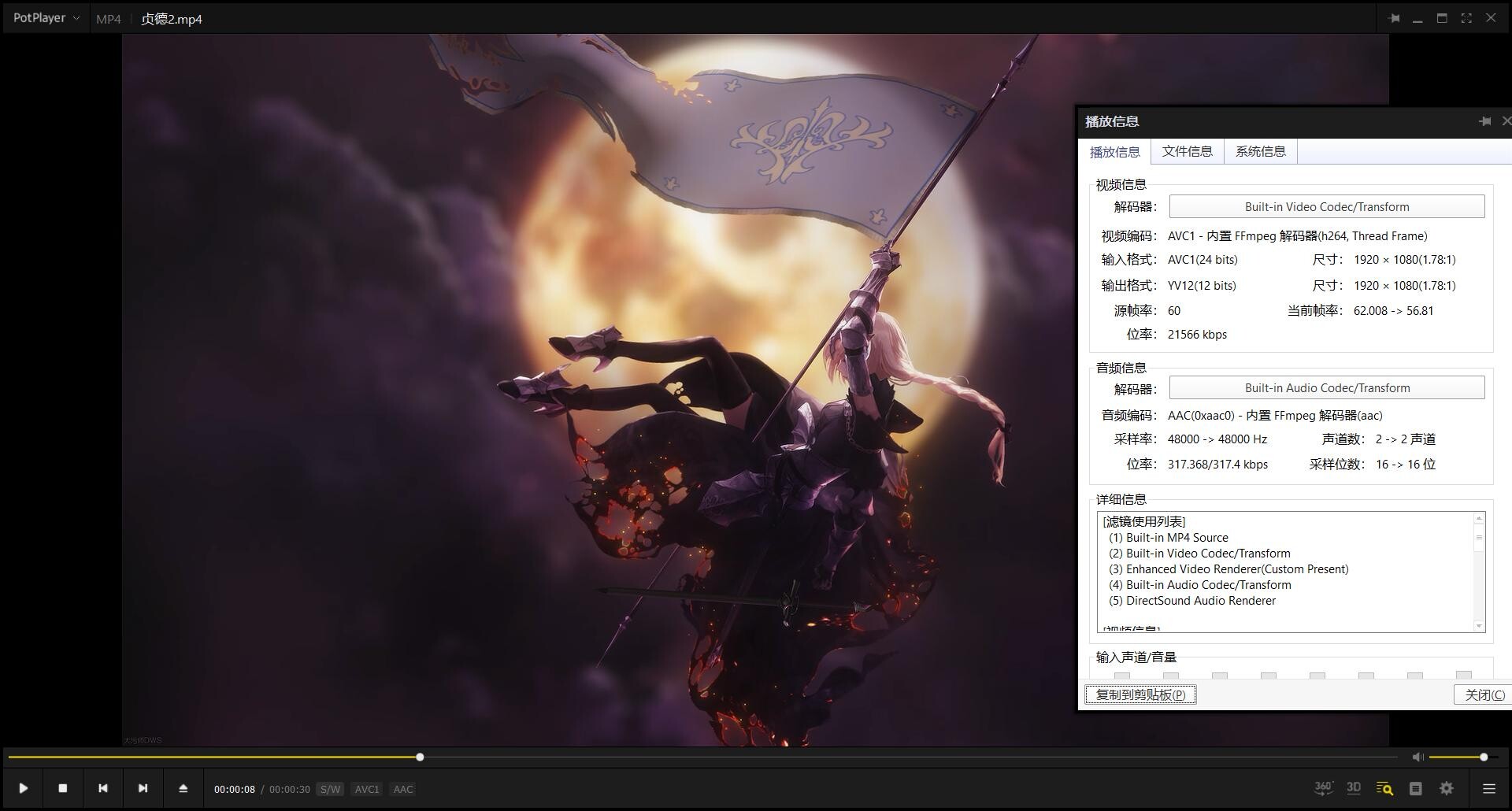
Task: Pin the playback info window
Action: [x=1484, y=121]
